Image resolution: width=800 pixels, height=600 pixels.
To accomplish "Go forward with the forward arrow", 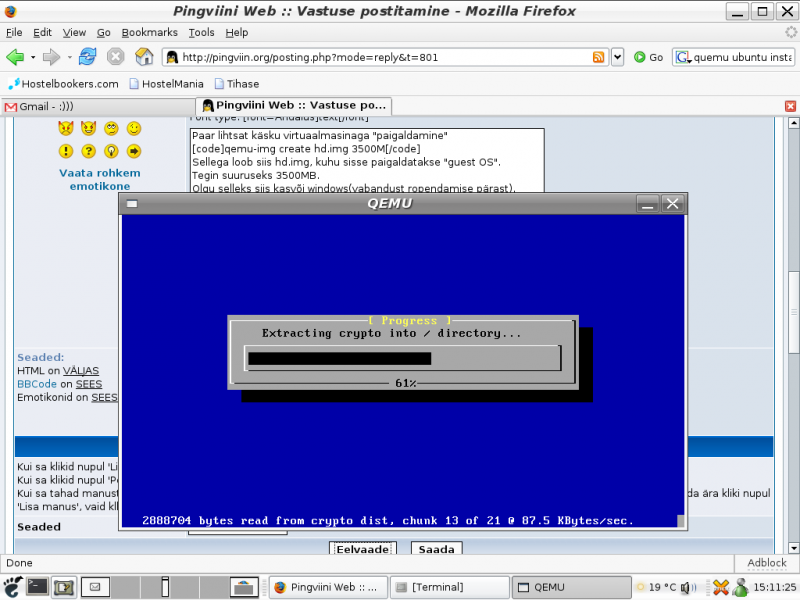I will 51,57.
